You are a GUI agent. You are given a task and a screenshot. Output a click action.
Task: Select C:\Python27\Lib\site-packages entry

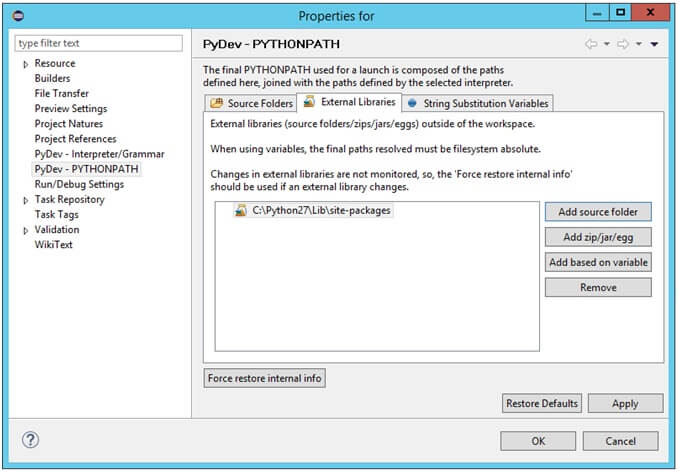(x=314, y=210)
